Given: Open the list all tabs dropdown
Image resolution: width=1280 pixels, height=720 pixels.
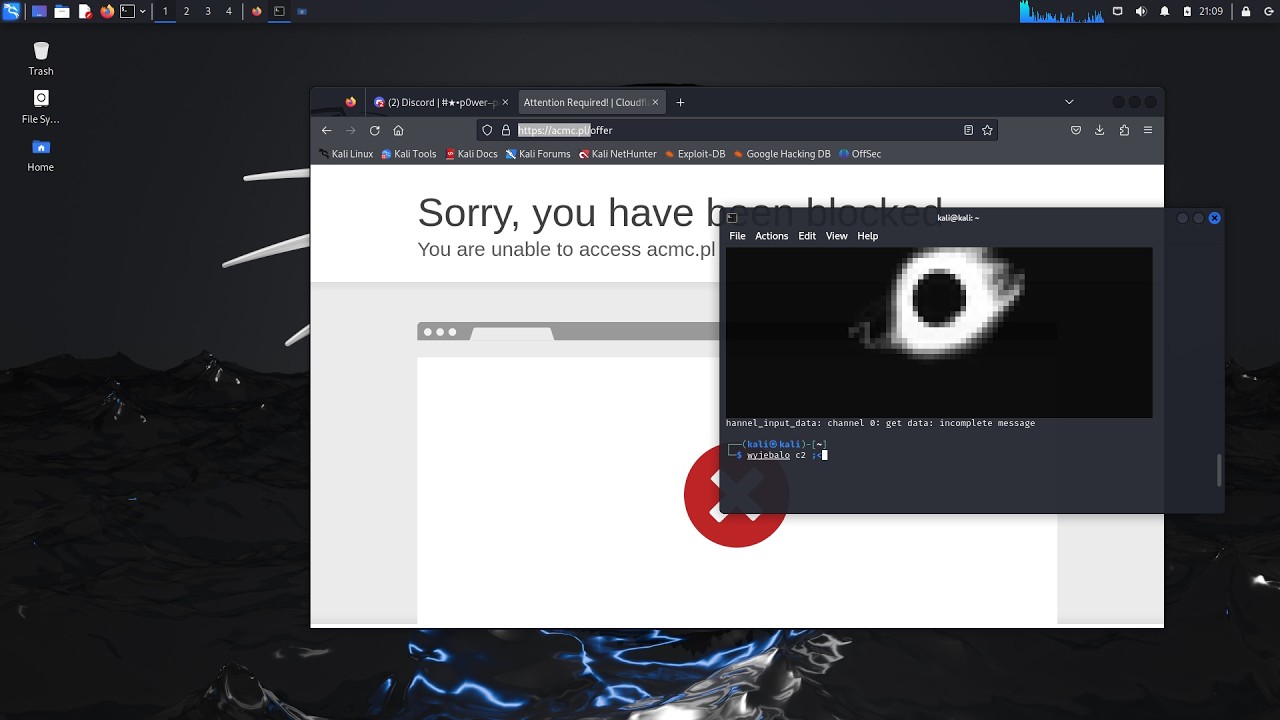Looking at the screenshot, I should coord(1069,102).
